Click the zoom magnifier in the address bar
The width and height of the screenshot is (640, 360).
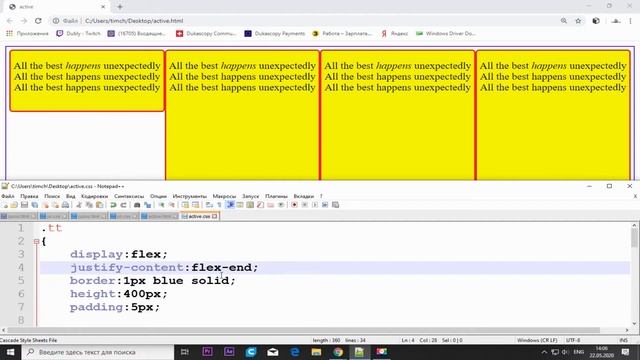(x=564, y=21)
